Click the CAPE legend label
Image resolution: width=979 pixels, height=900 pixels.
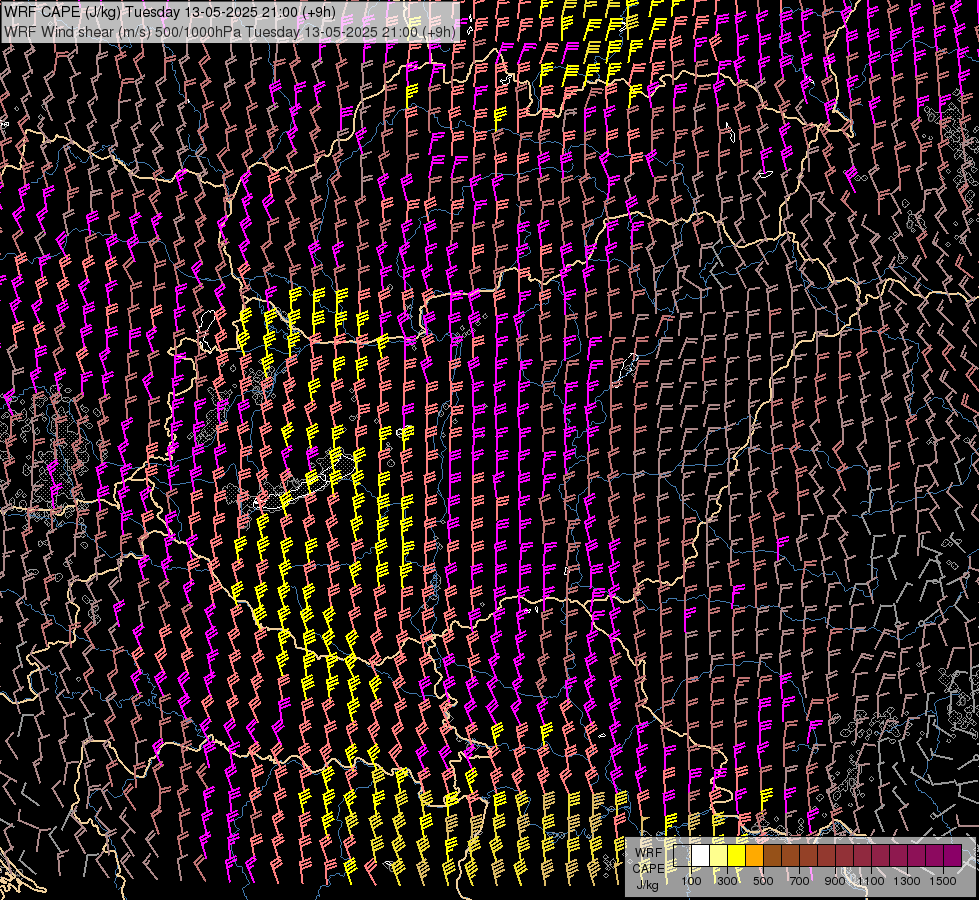tap(649, 869)
